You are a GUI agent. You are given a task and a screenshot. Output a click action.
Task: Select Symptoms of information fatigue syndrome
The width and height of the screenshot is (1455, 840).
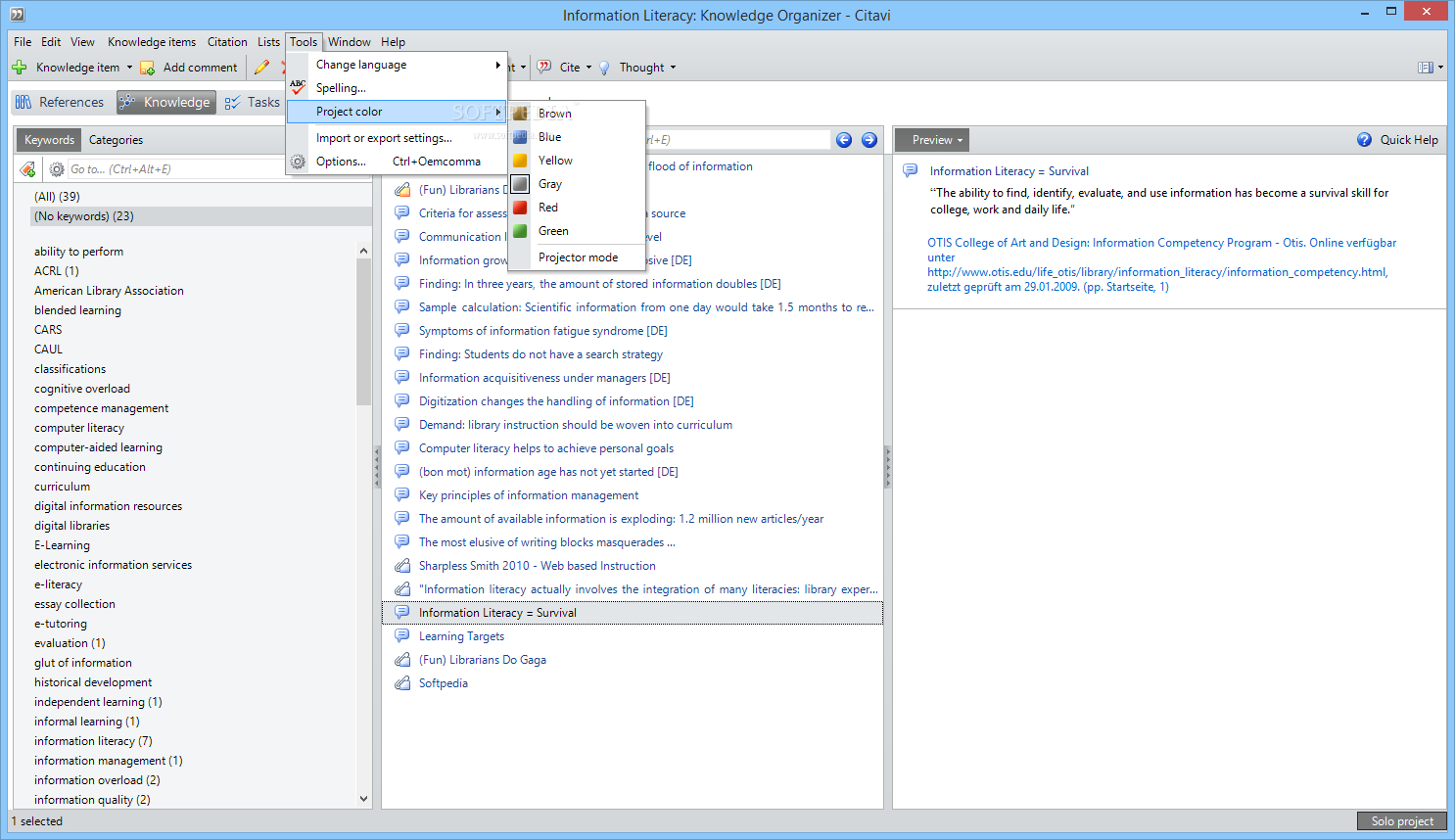click(x=543, y=331)
